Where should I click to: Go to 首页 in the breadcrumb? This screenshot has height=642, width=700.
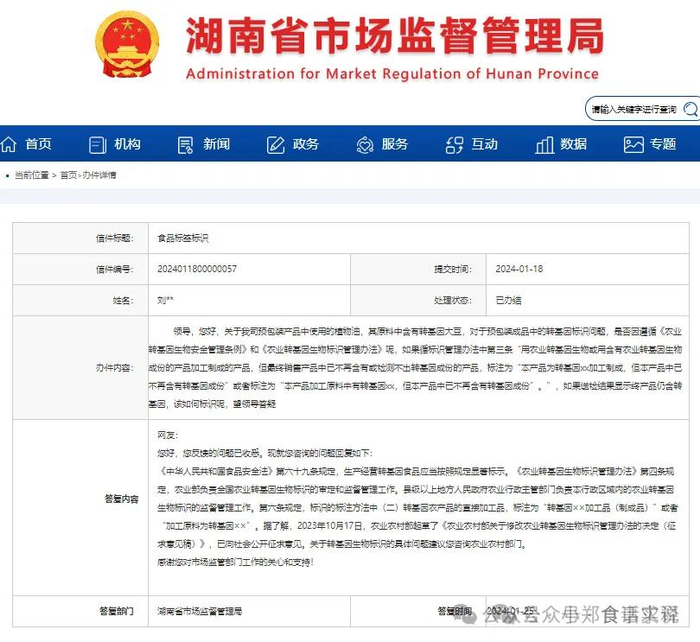point(68,175)
